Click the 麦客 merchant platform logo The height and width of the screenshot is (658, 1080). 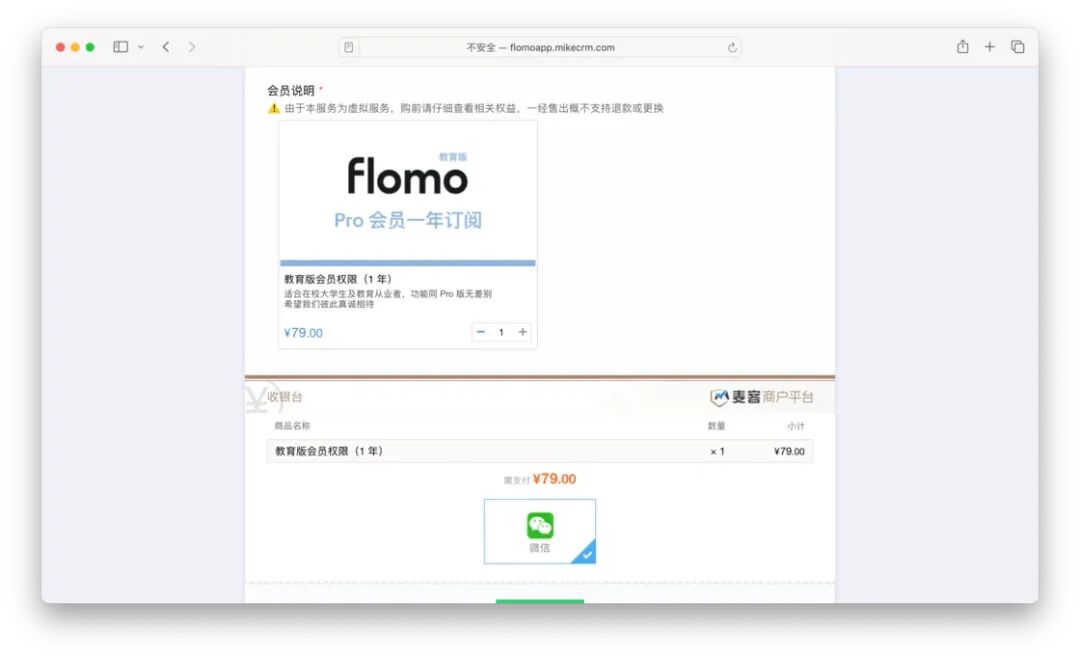click(x=761, y=397)
